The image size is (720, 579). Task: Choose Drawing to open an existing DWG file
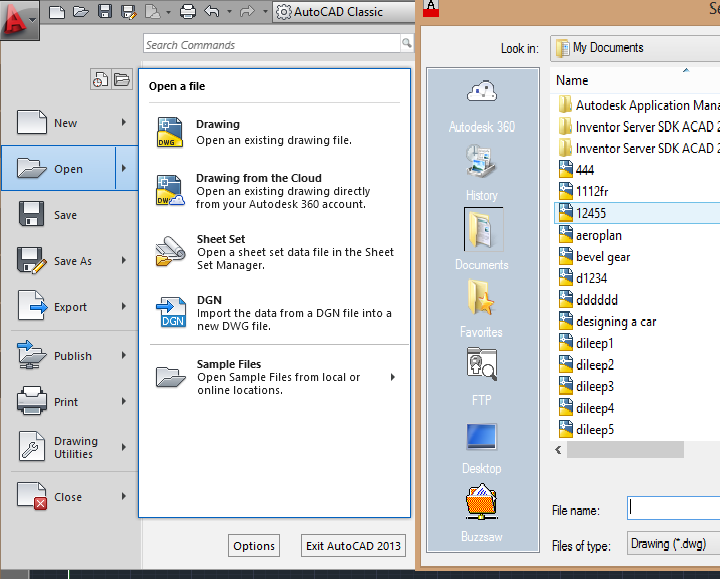[275, 132]
